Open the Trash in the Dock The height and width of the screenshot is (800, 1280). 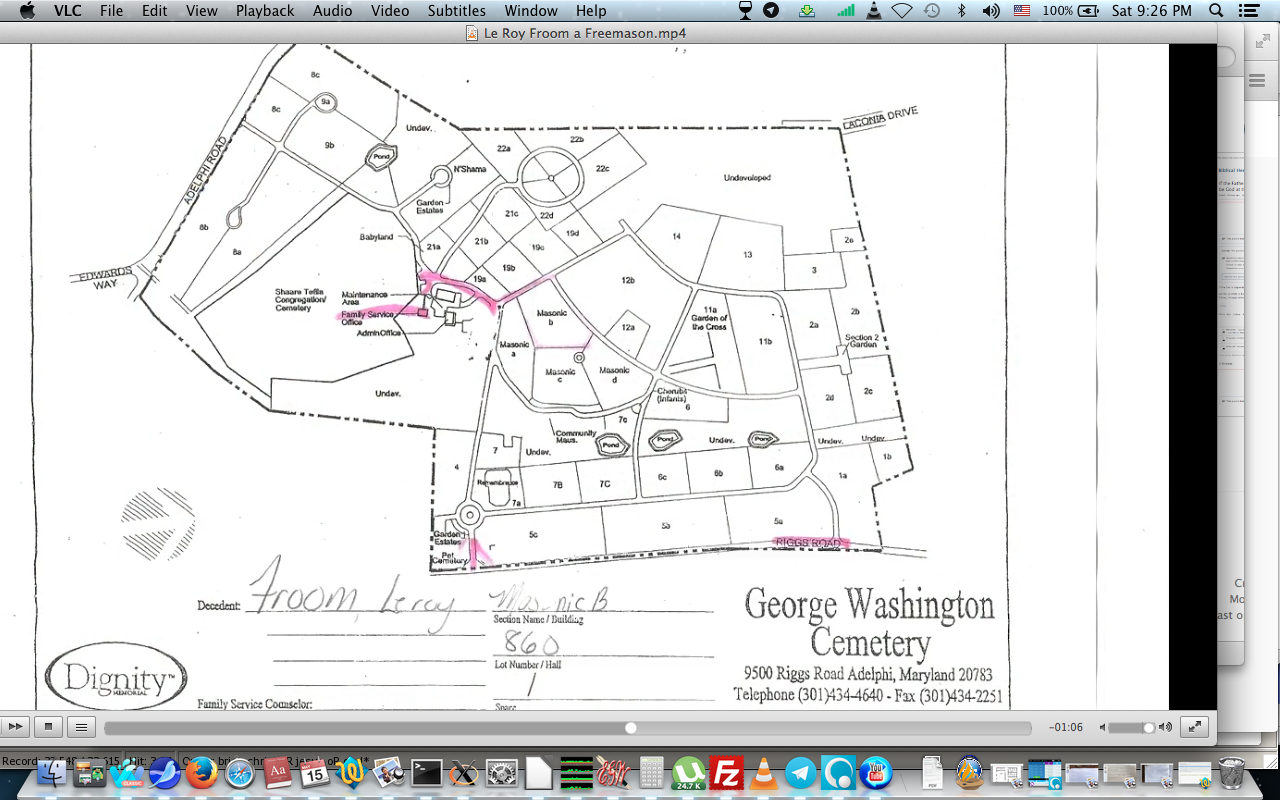pos(1231,773)
